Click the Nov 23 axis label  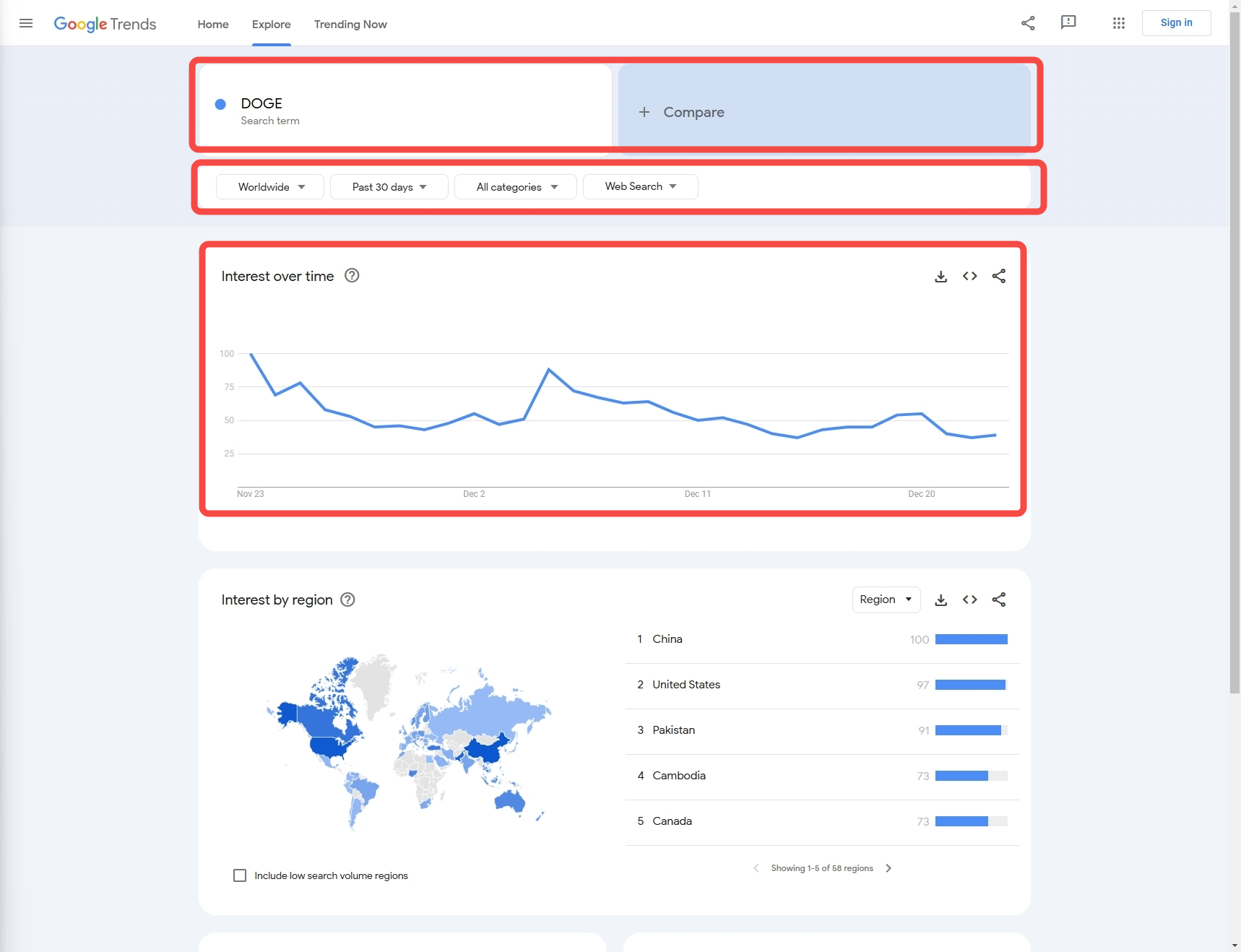coord(250,494)
